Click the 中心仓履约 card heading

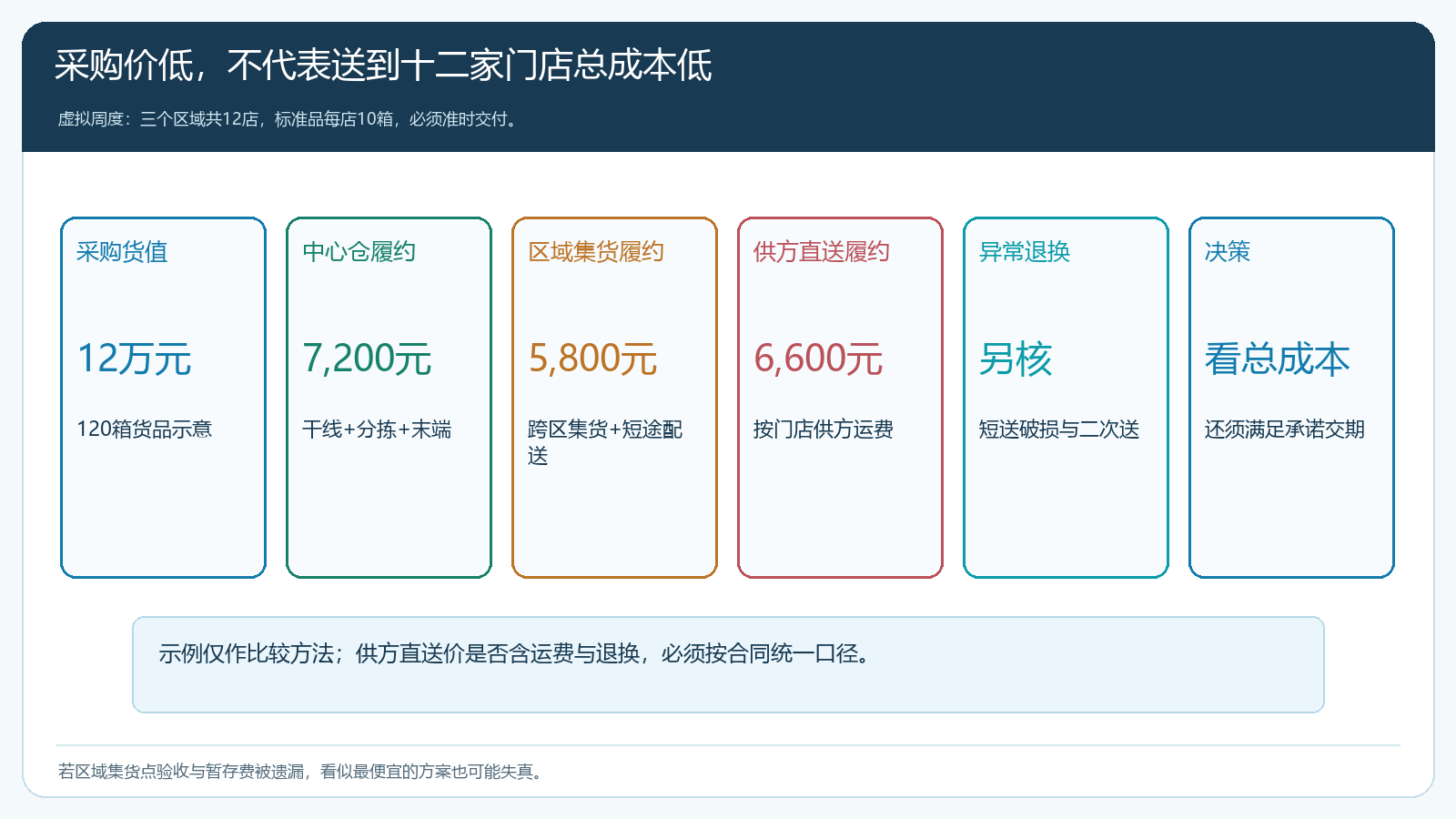point(359,252)
